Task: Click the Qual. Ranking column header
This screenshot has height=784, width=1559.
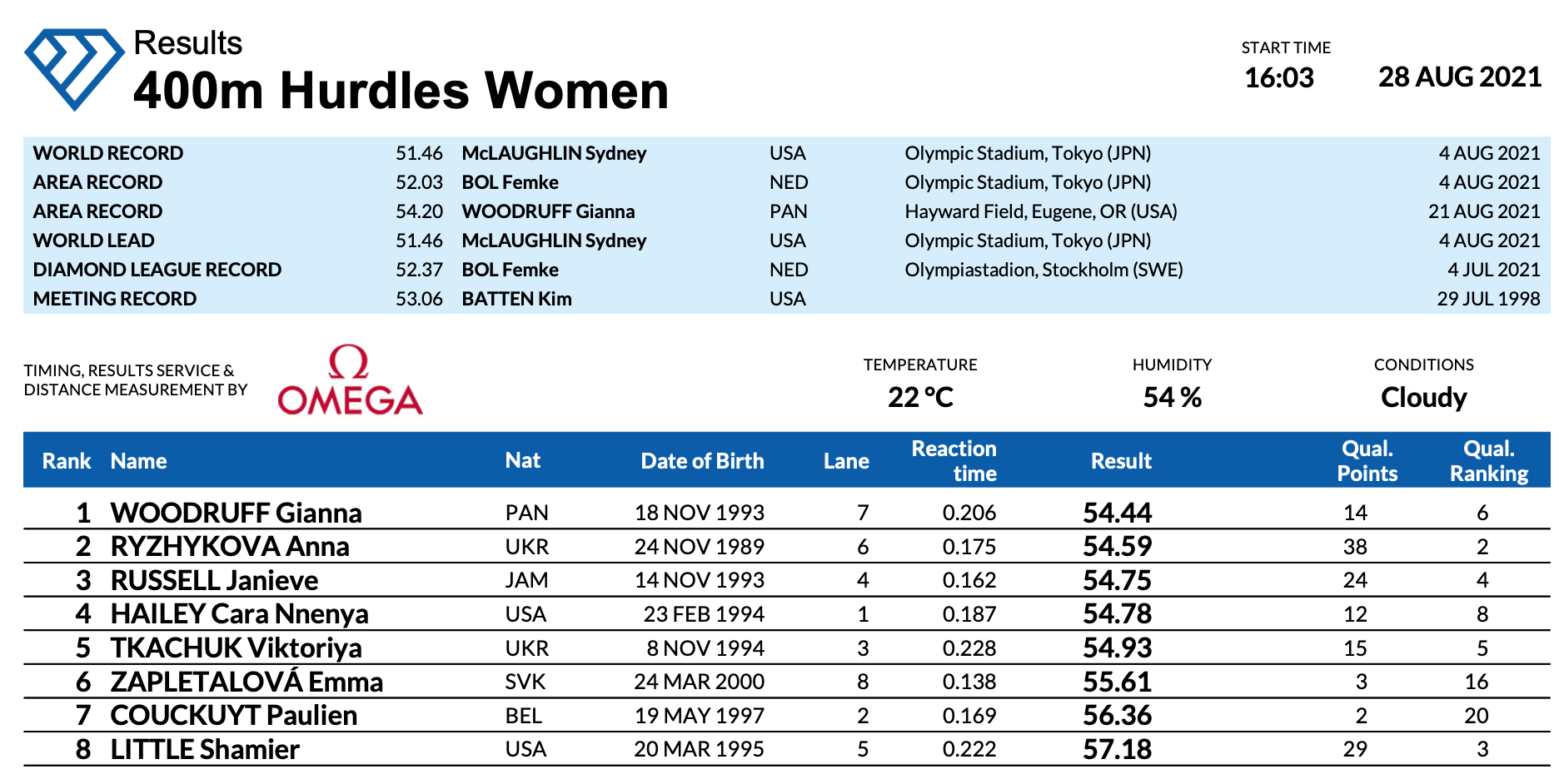Action: point(1488,461)
